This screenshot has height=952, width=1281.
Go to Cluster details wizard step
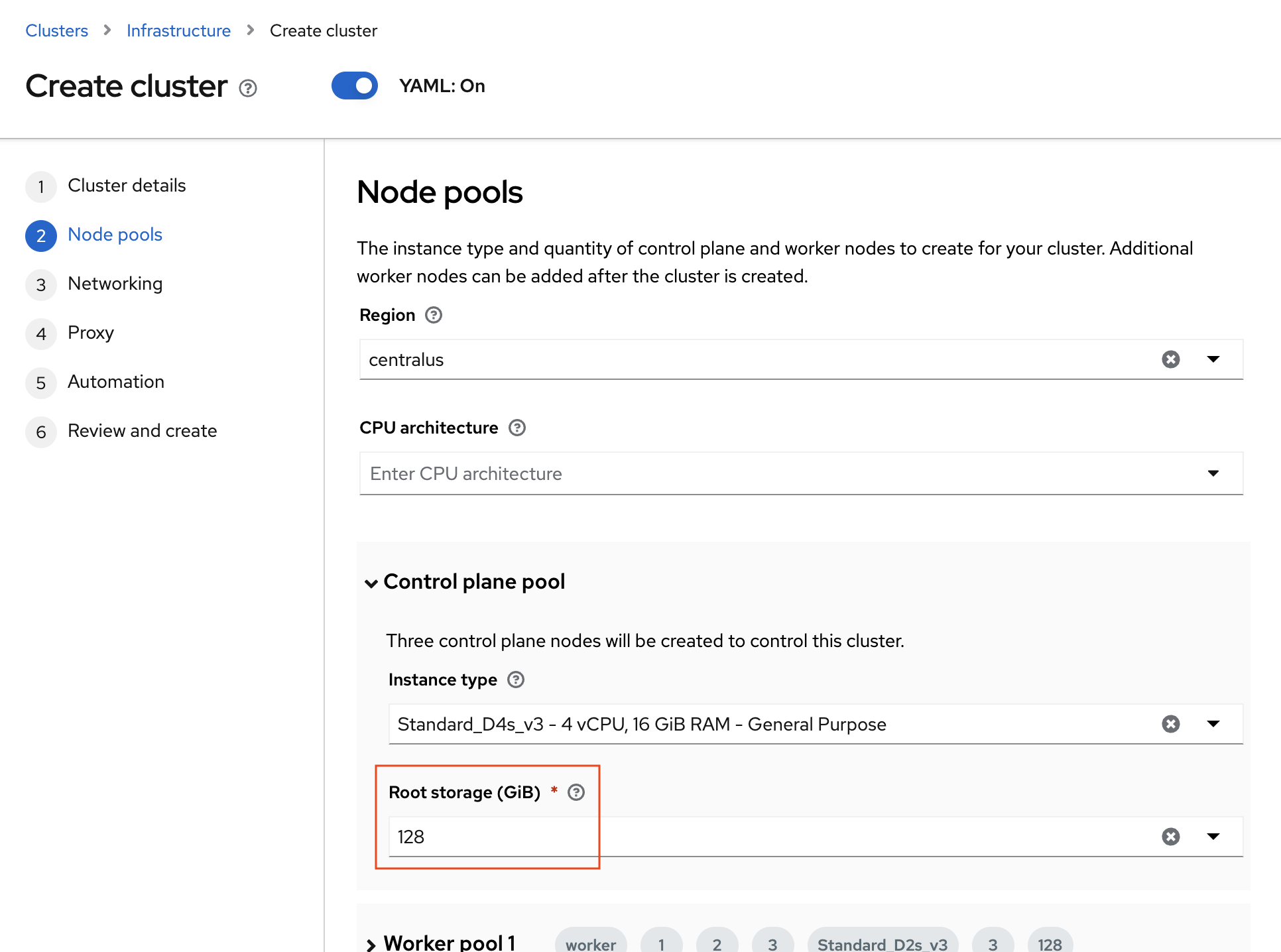[126, 186]
